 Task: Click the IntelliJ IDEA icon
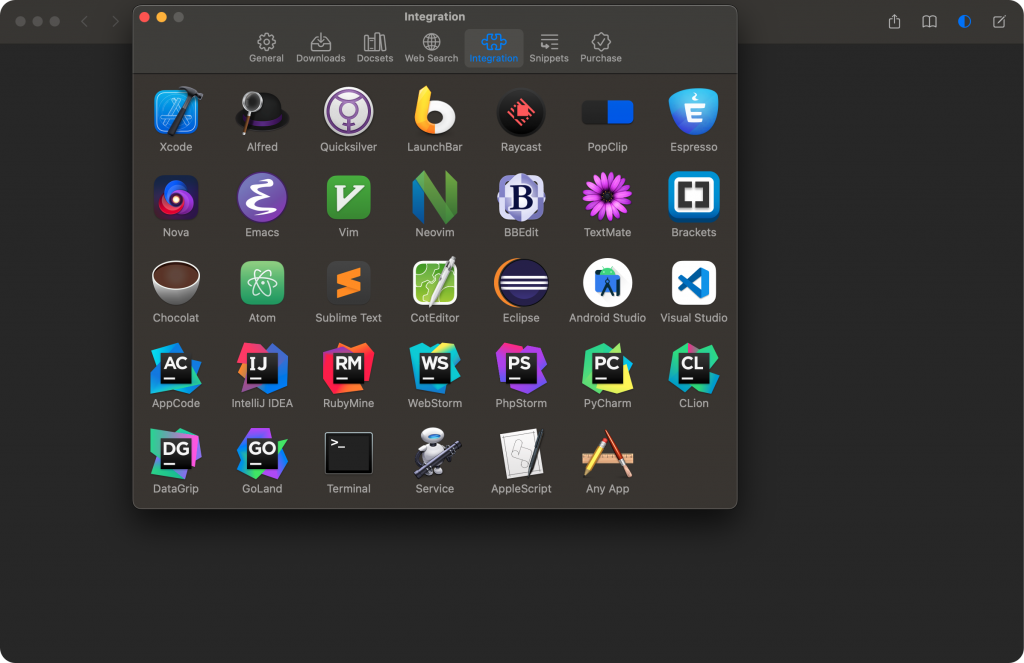262,369
